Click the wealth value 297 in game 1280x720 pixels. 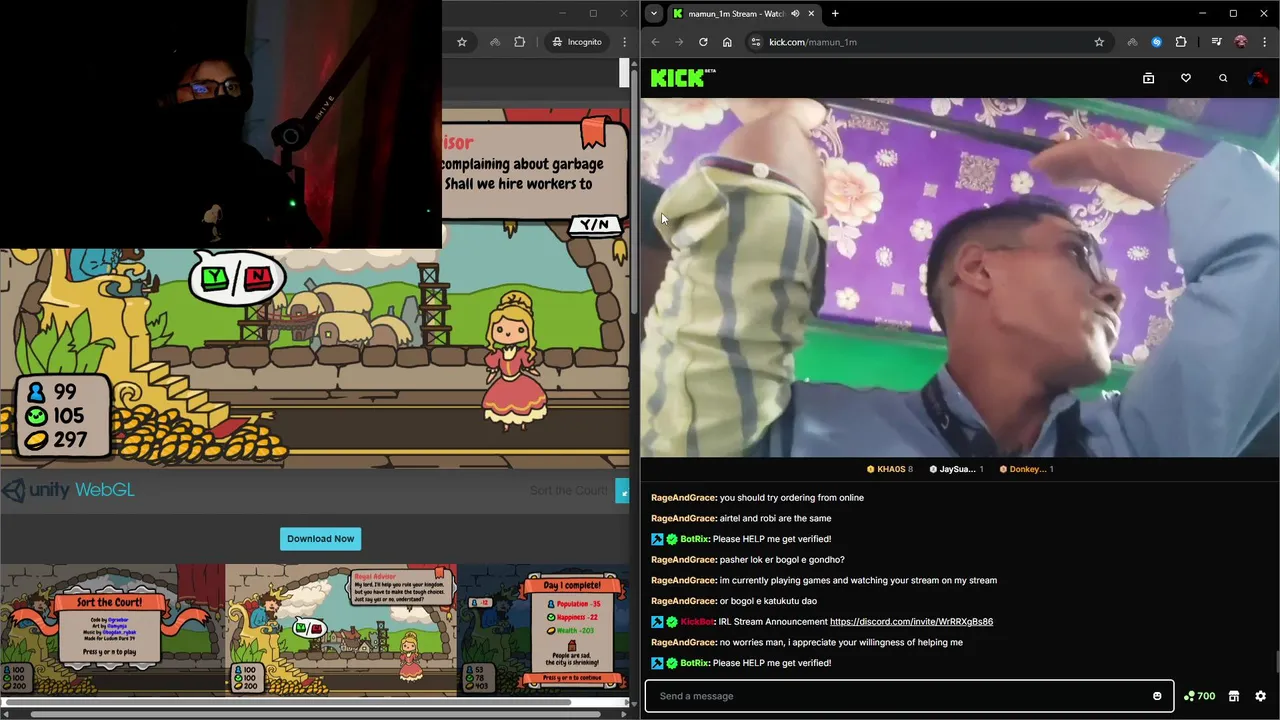click(71, 440)
